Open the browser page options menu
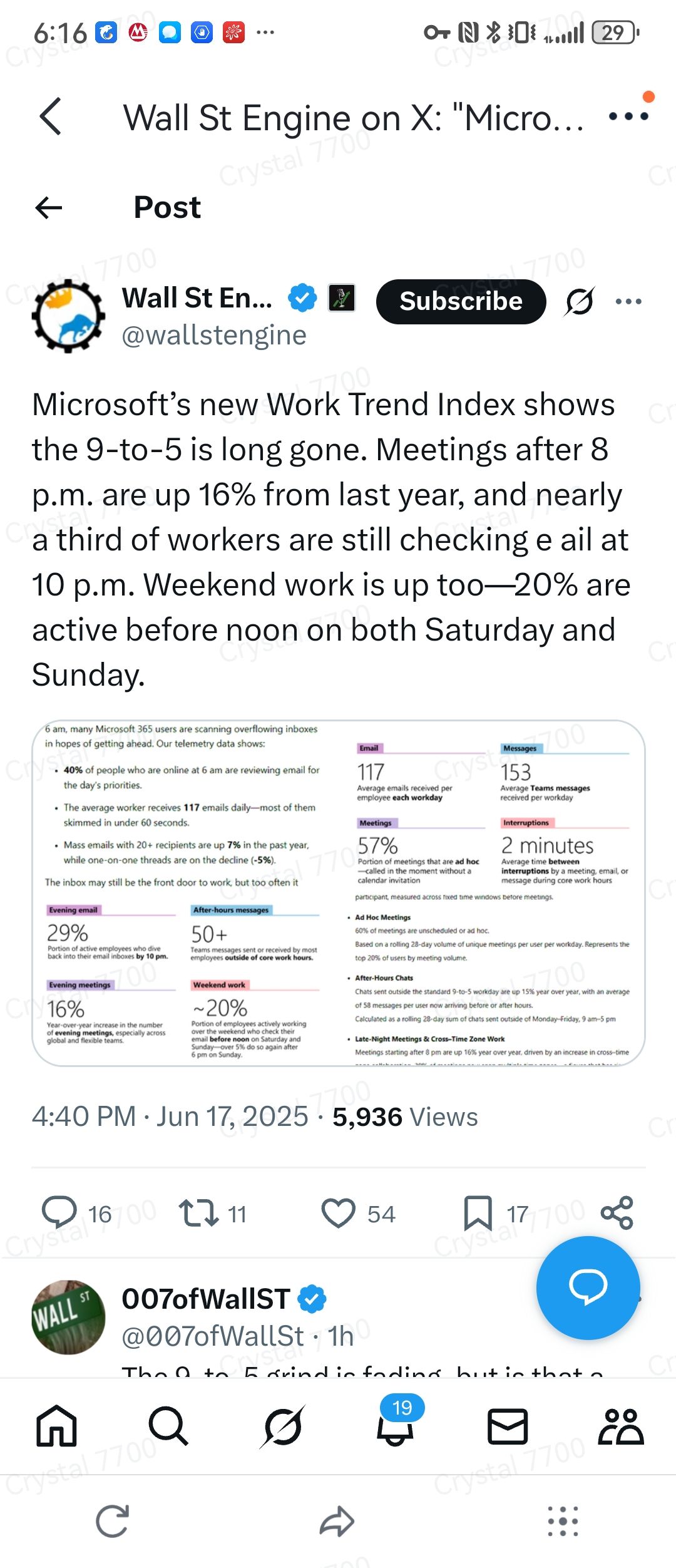Image resolution: width=676 pixels, height=1568 pixels. pos(628,116)
